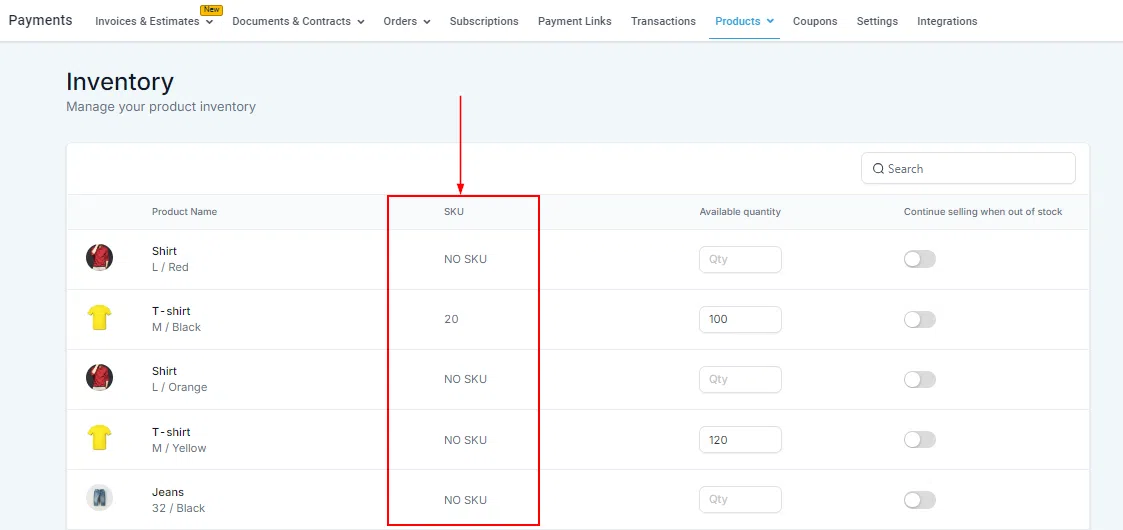Click the Jeans product name
The height and width of the screenshot is (530, 1123).
coord(168,492)
